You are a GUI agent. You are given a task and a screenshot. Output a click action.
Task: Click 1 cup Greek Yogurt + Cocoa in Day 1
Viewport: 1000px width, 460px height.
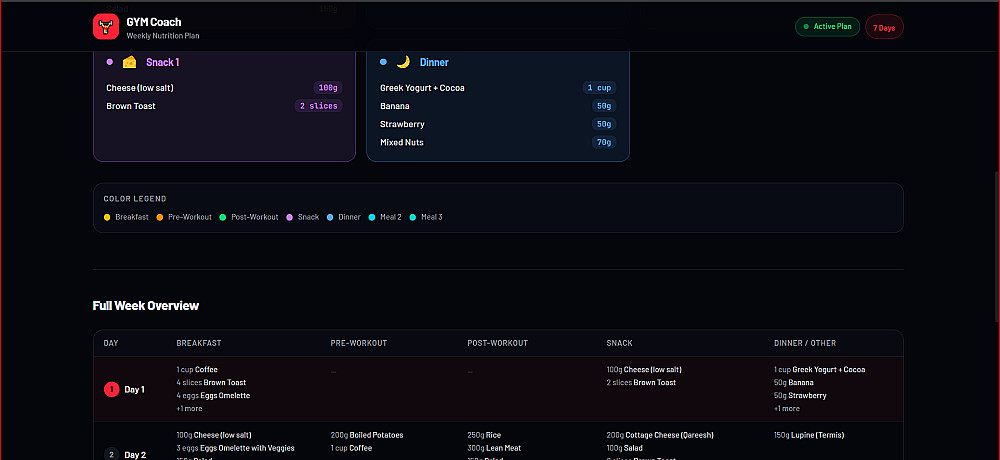(820, 369)
